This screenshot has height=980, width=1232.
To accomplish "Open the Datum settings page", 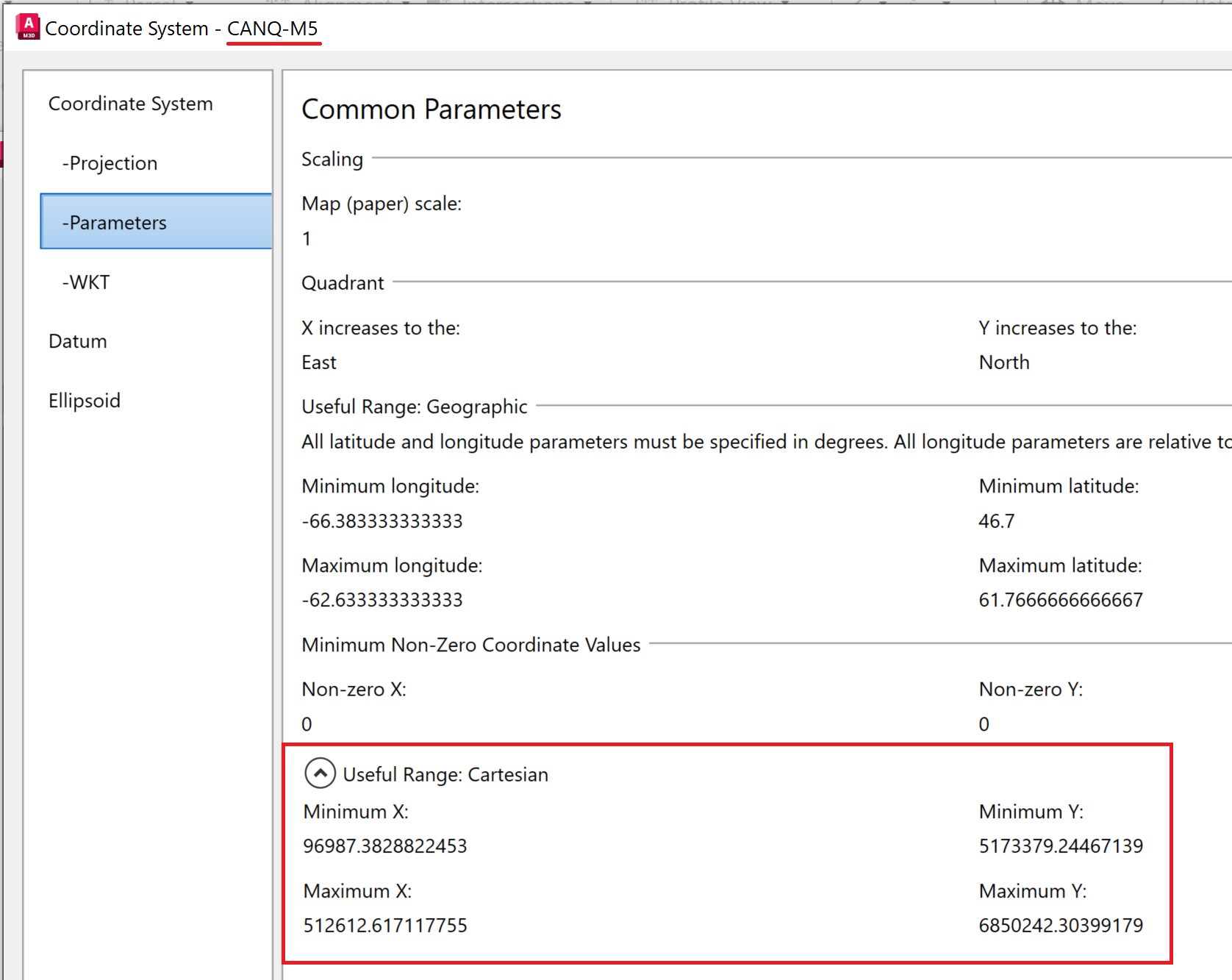I will (x=77, y=341).
